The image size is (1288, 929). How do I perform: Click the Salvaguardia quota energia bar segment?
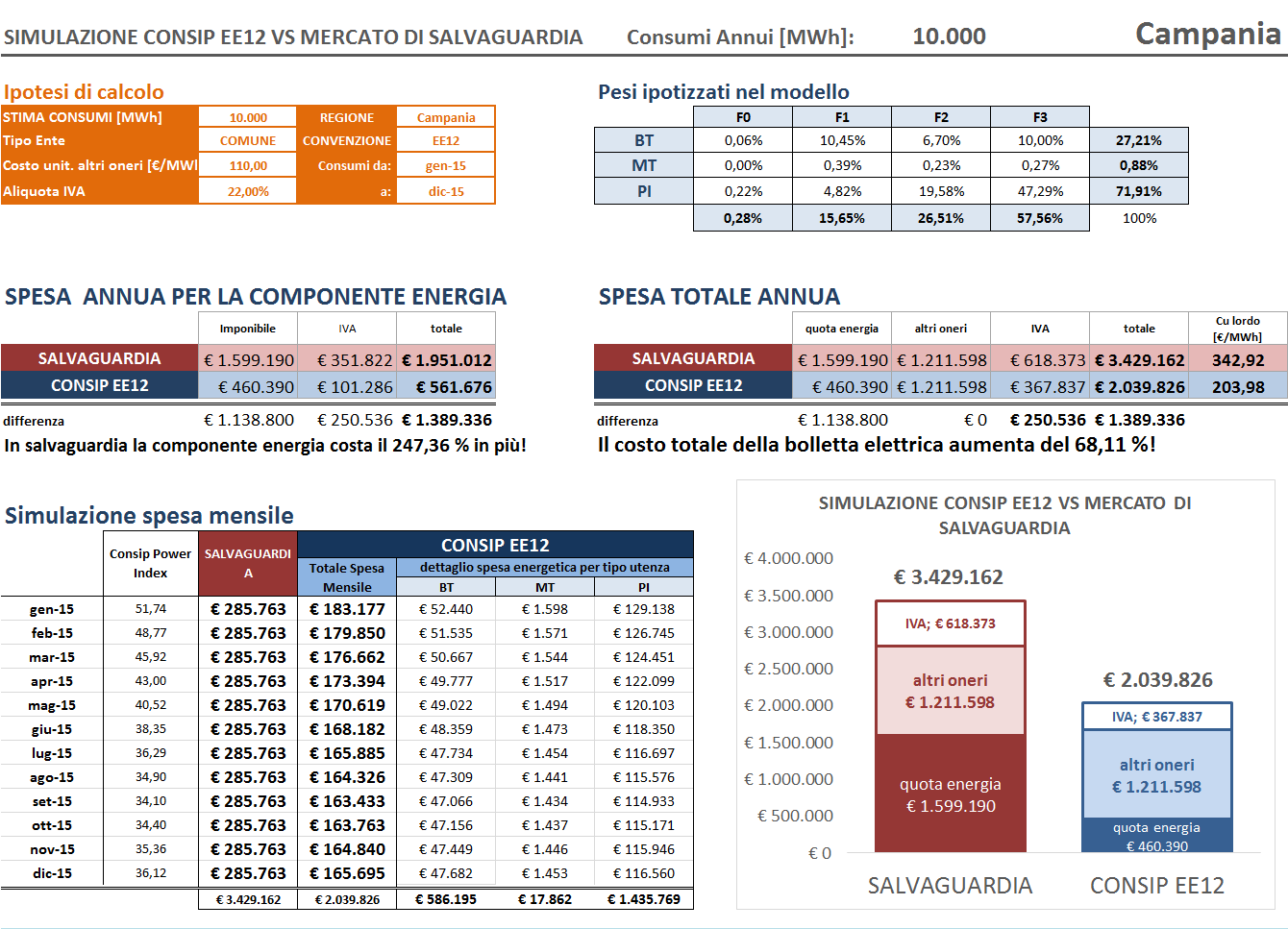(951, 794)
